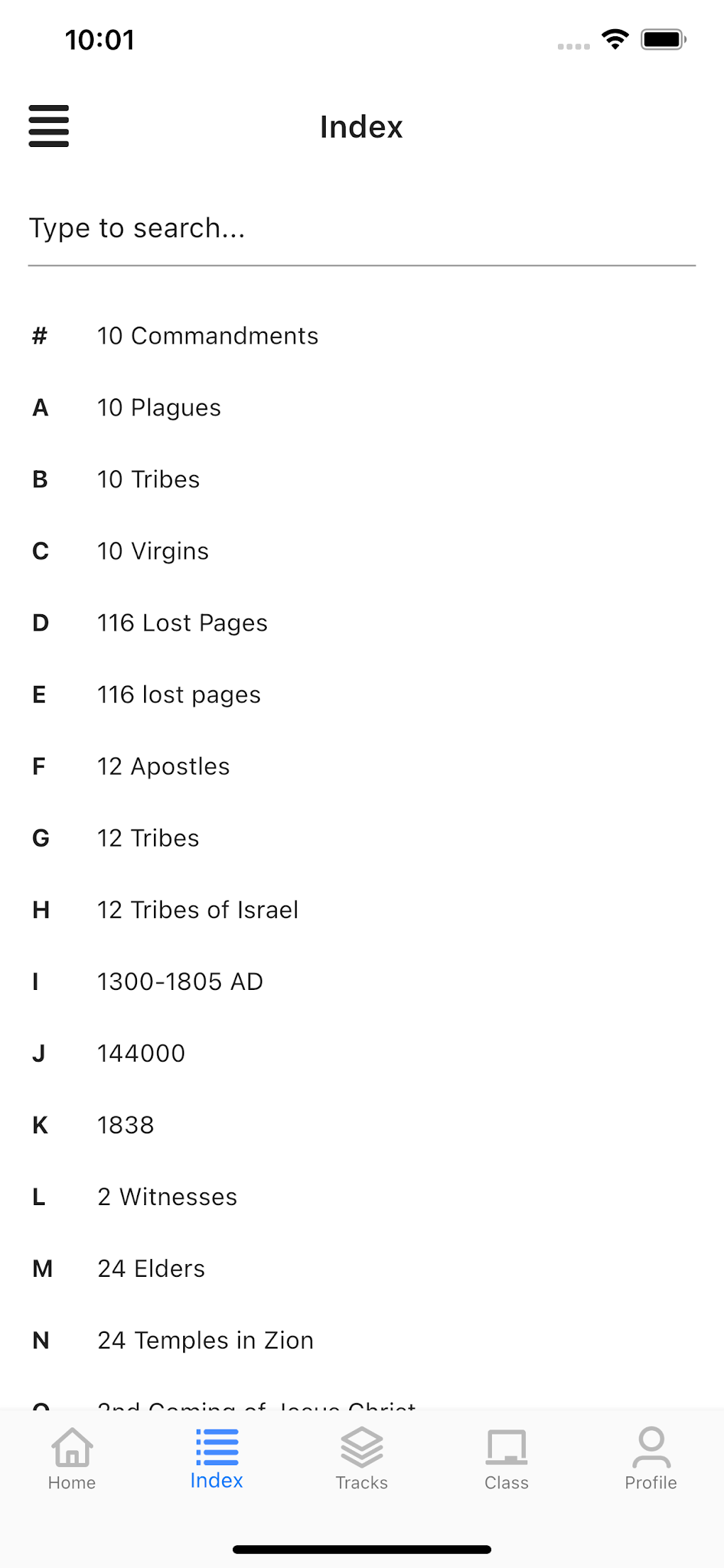
Task: Open the 12 Apostles entry
Action: point(163,766)
